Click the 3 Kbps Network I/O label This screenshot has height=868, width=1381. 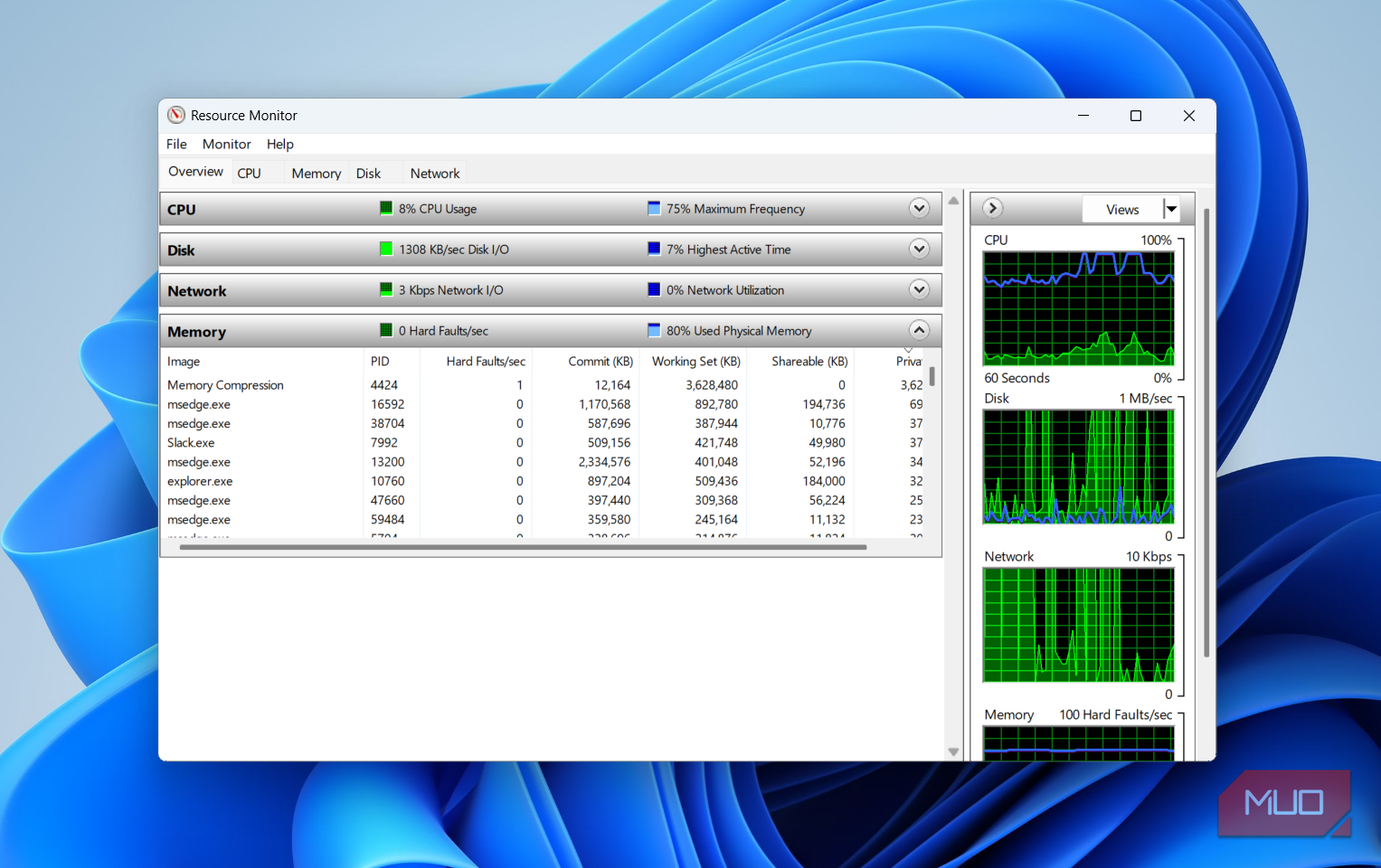(451, 290)
